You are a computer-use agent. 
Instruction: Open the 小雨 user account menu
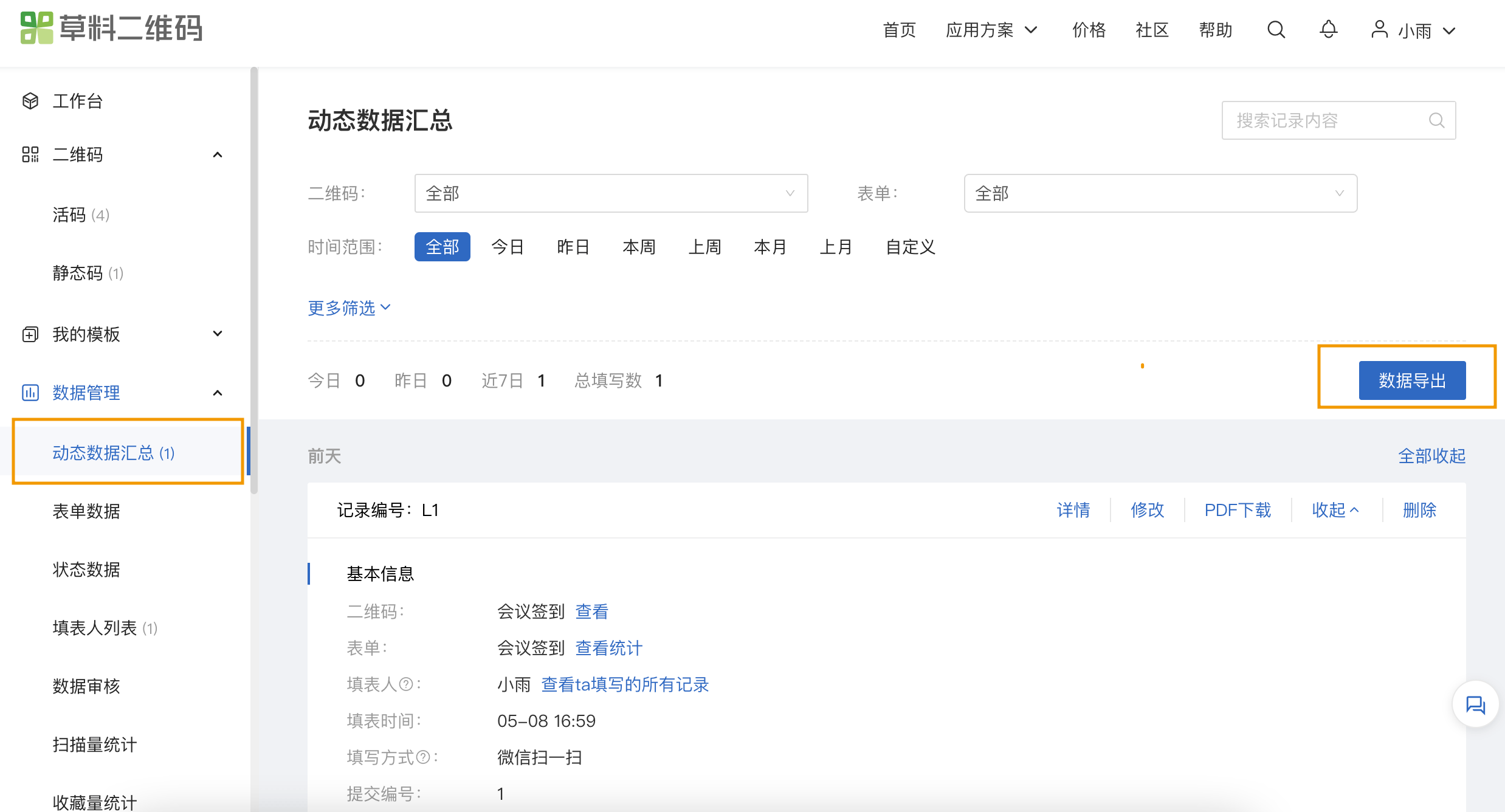point(1414,30)
